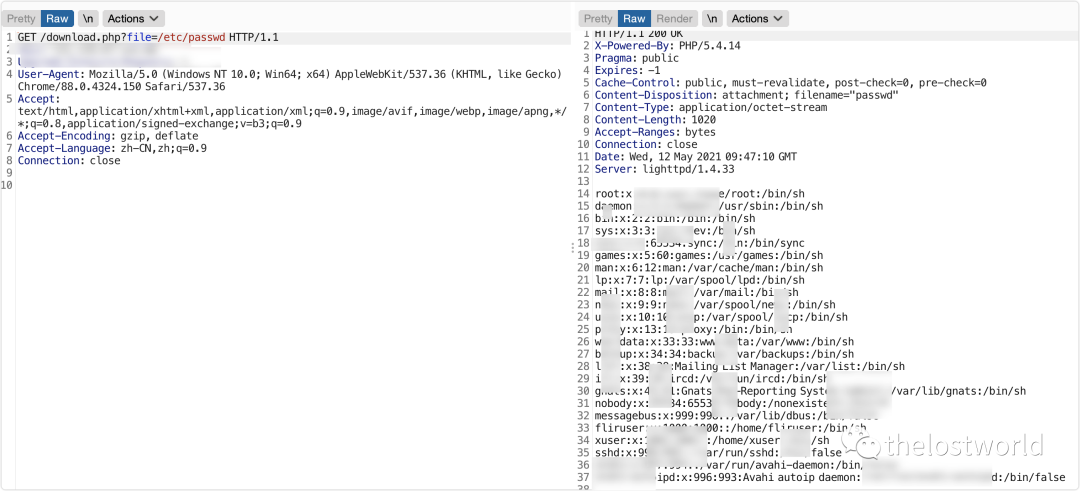
Task: Click the Content-Disposition attachment line
Action: coord(747,95)
